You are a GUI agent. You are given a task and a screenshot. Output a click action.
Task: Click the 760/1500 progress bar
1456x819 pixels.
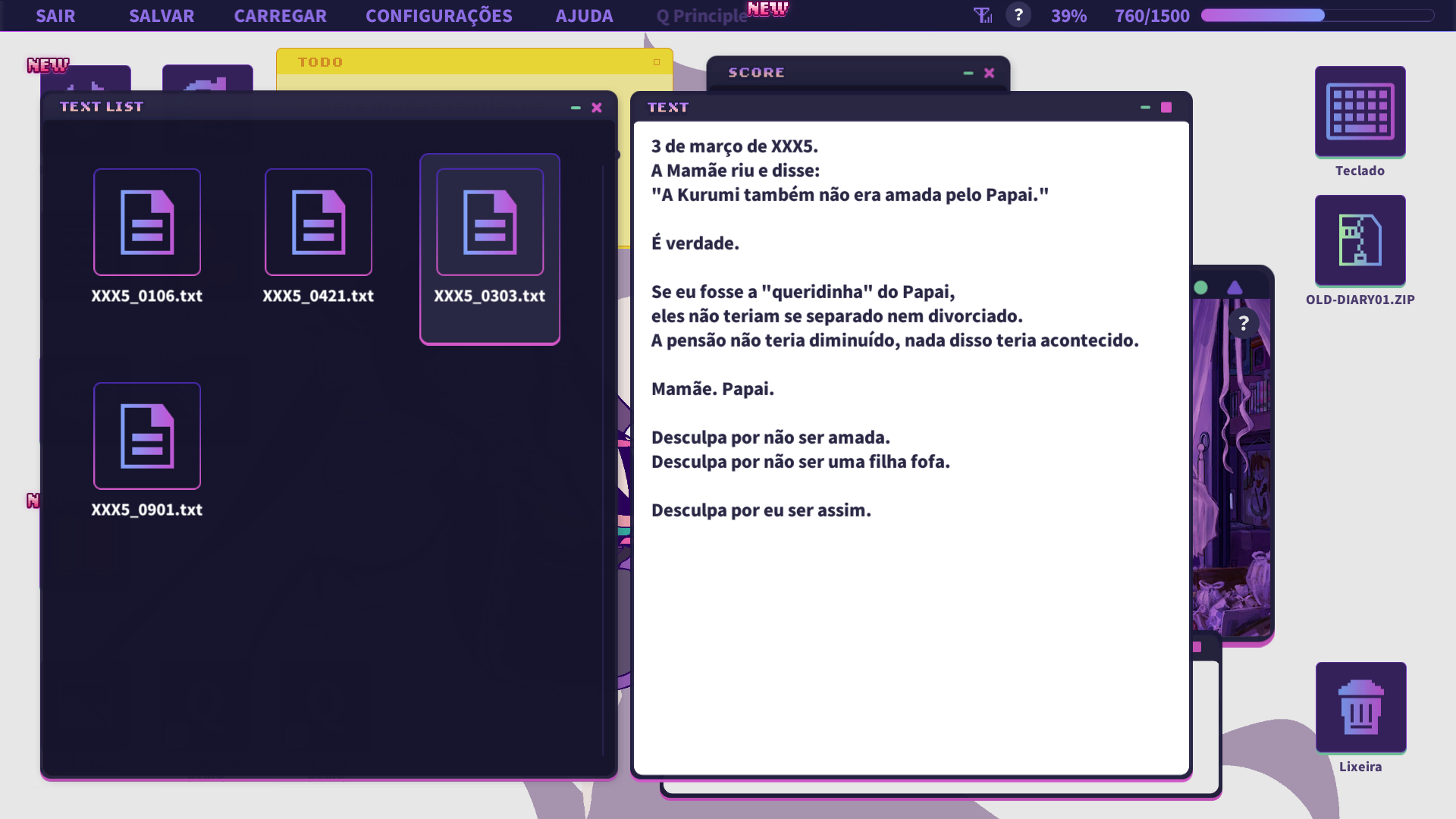tap(1317, 15)
